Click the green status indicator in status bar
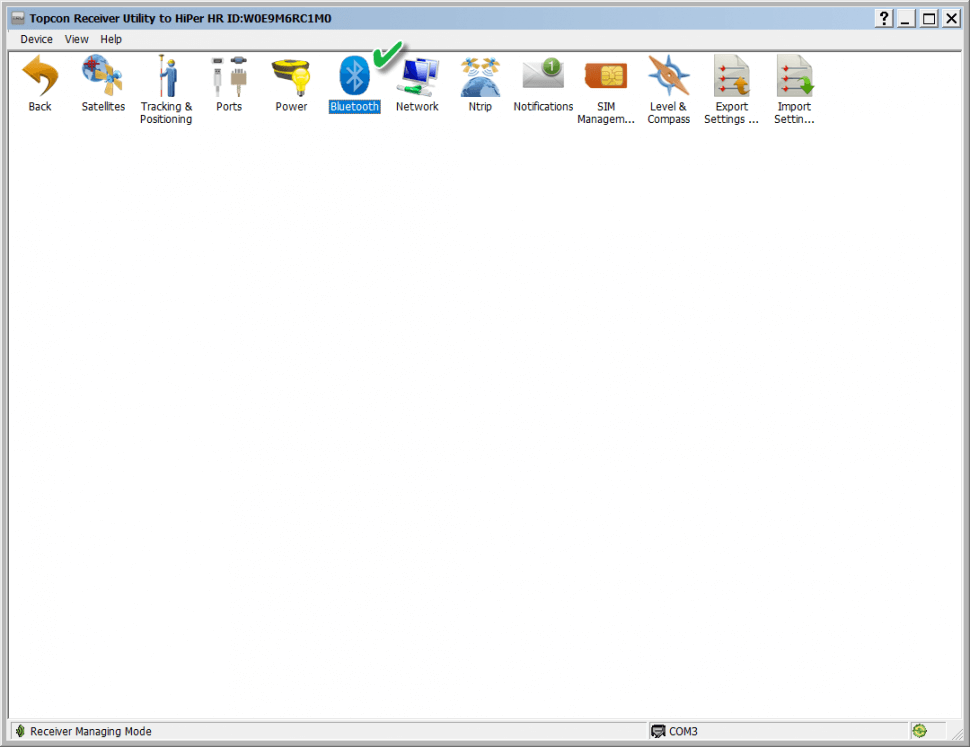Screen dimensions: 970x747 919,731
